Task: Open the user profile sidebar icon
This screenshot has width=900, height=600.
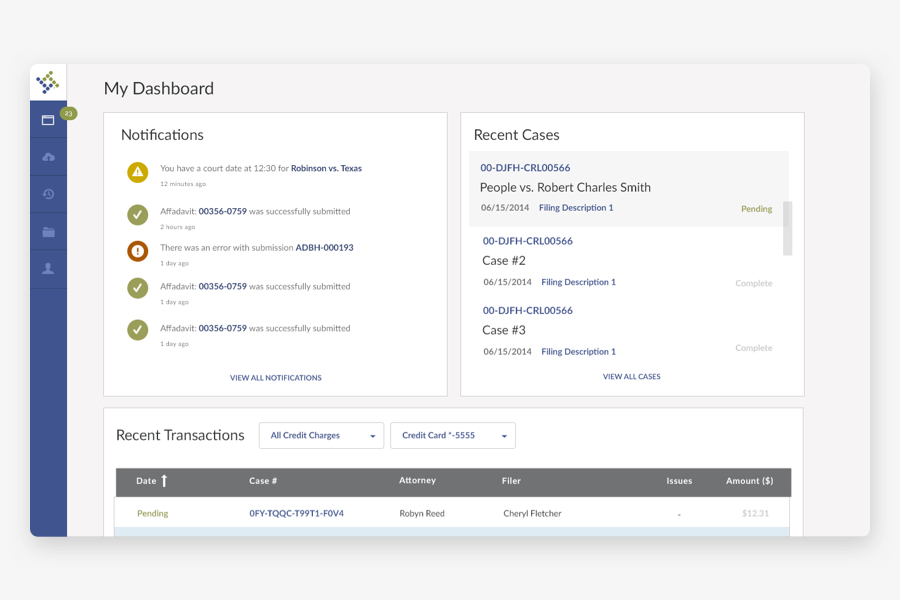Action: click(48, 268)
